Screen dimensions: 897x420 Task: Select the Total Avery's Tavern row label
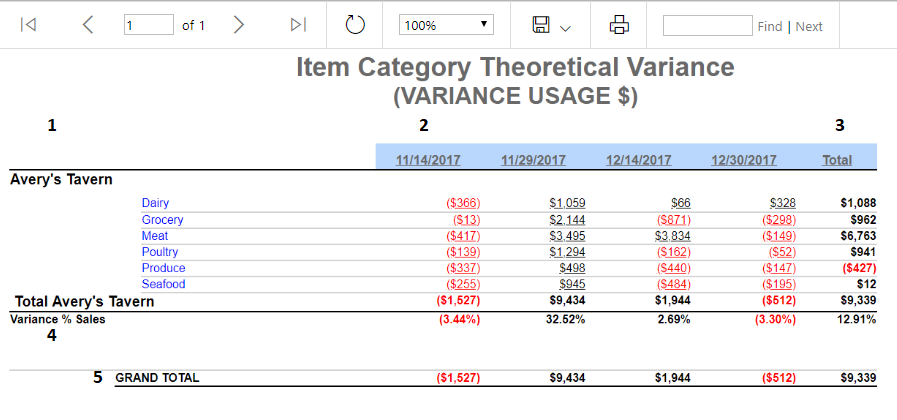point(85,302)
